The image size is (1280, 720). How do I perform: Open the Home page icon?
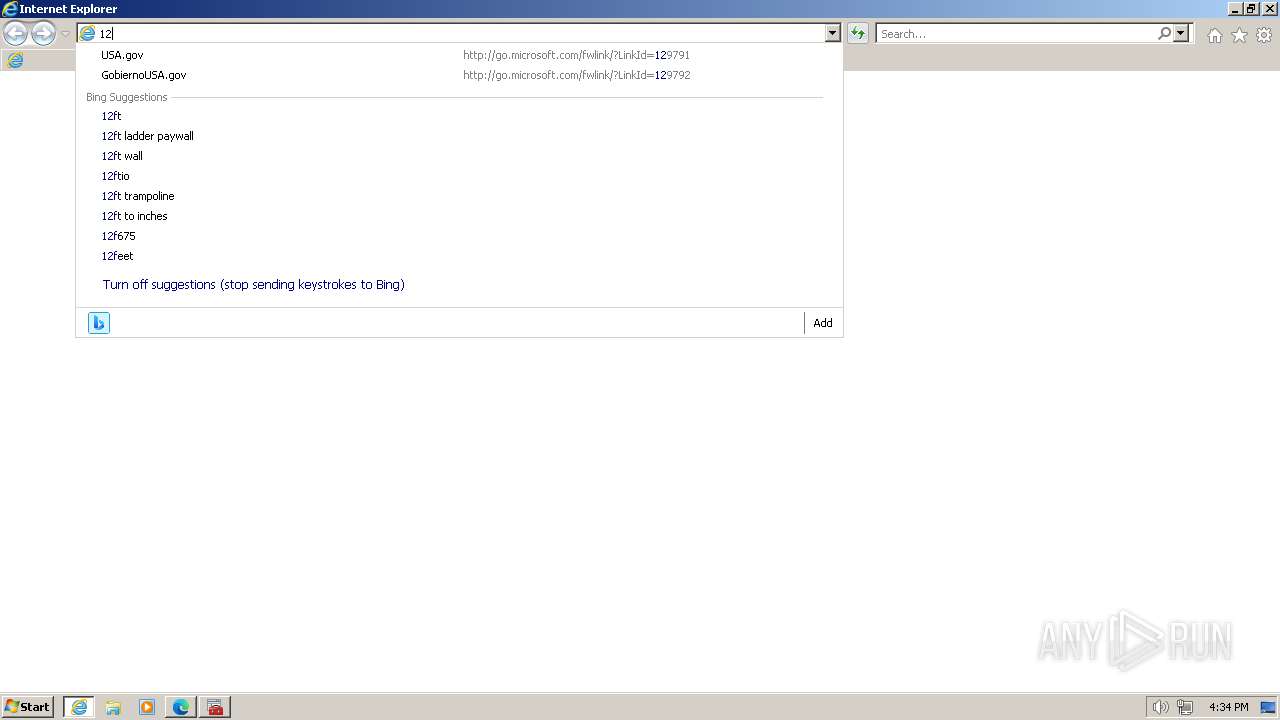pyautogui.click(x=1214, y=35)
